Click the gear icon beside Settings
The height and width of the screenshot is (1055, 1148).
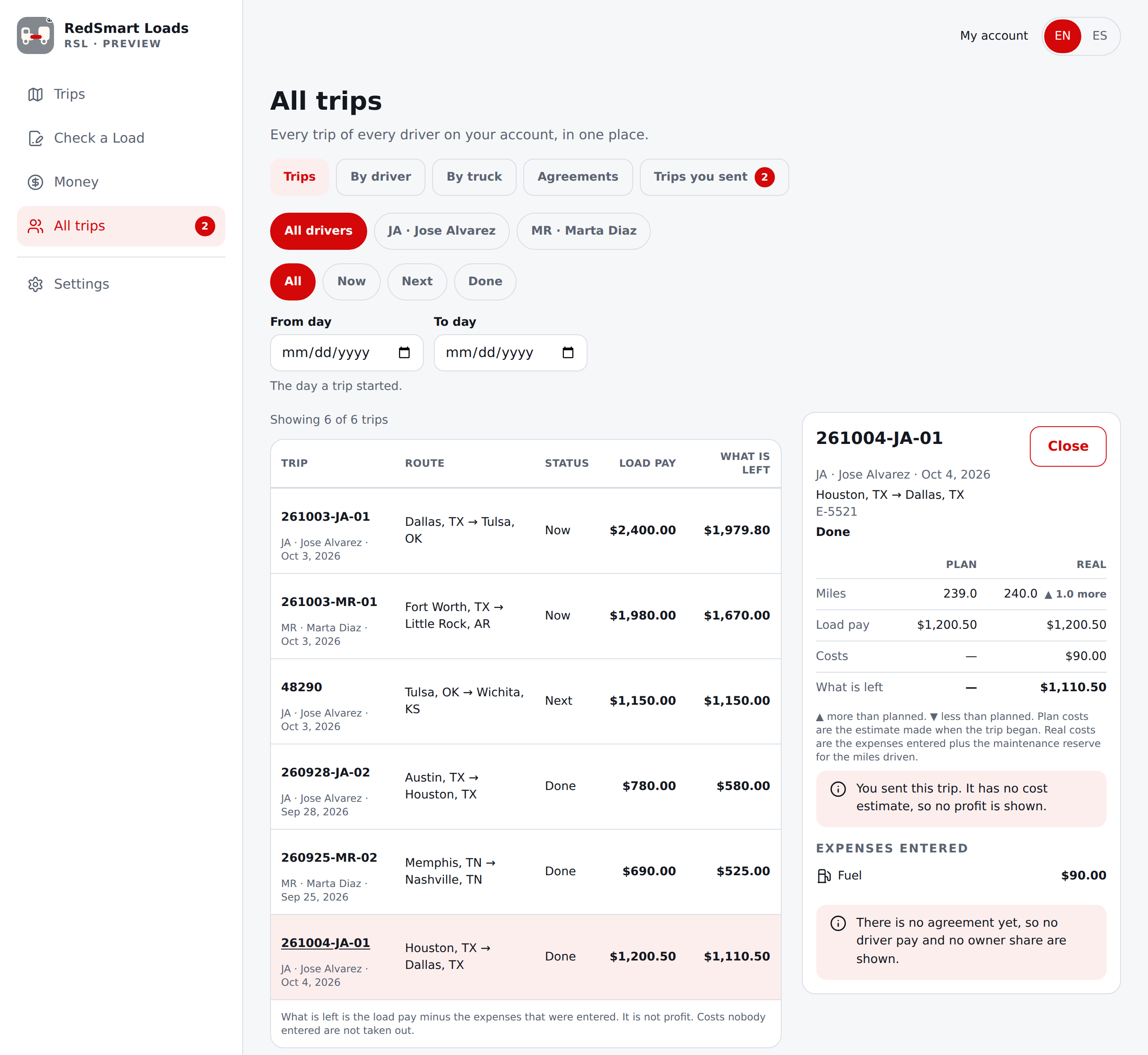[35, 284]
